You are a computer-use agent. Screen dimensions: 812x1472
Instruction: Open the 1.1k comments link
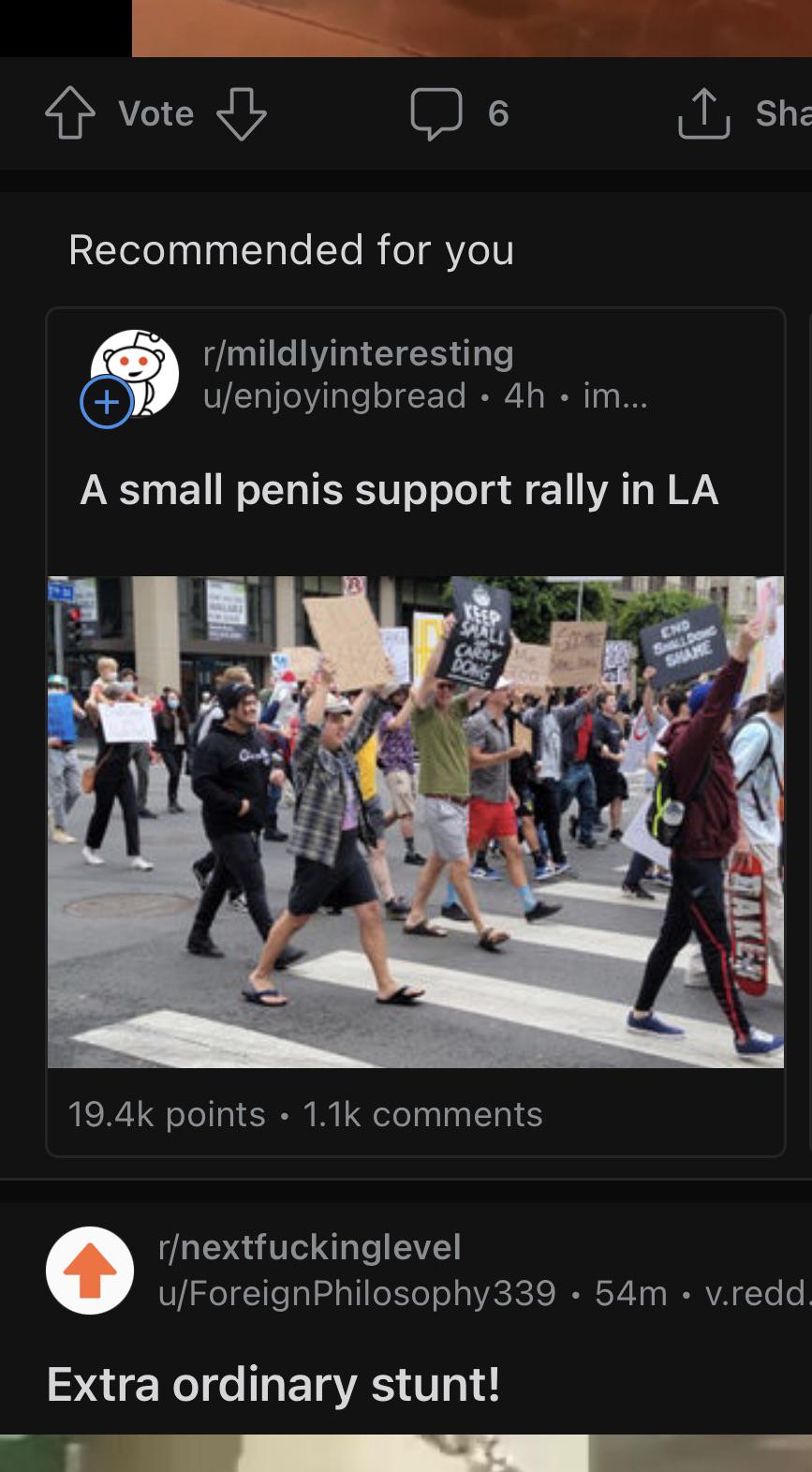click(x=422, y=1114)
